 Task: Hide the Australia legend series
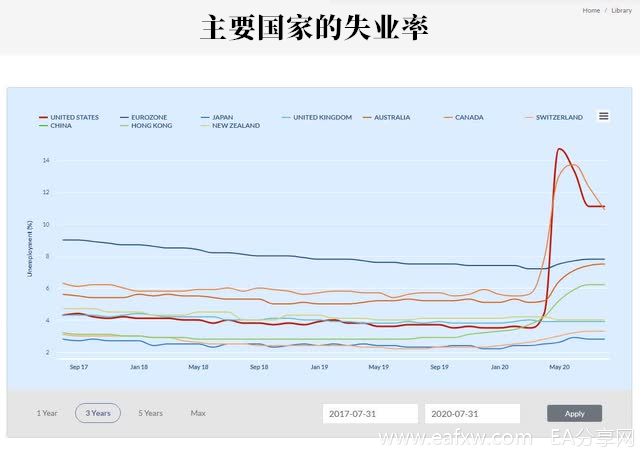[391, 117]
